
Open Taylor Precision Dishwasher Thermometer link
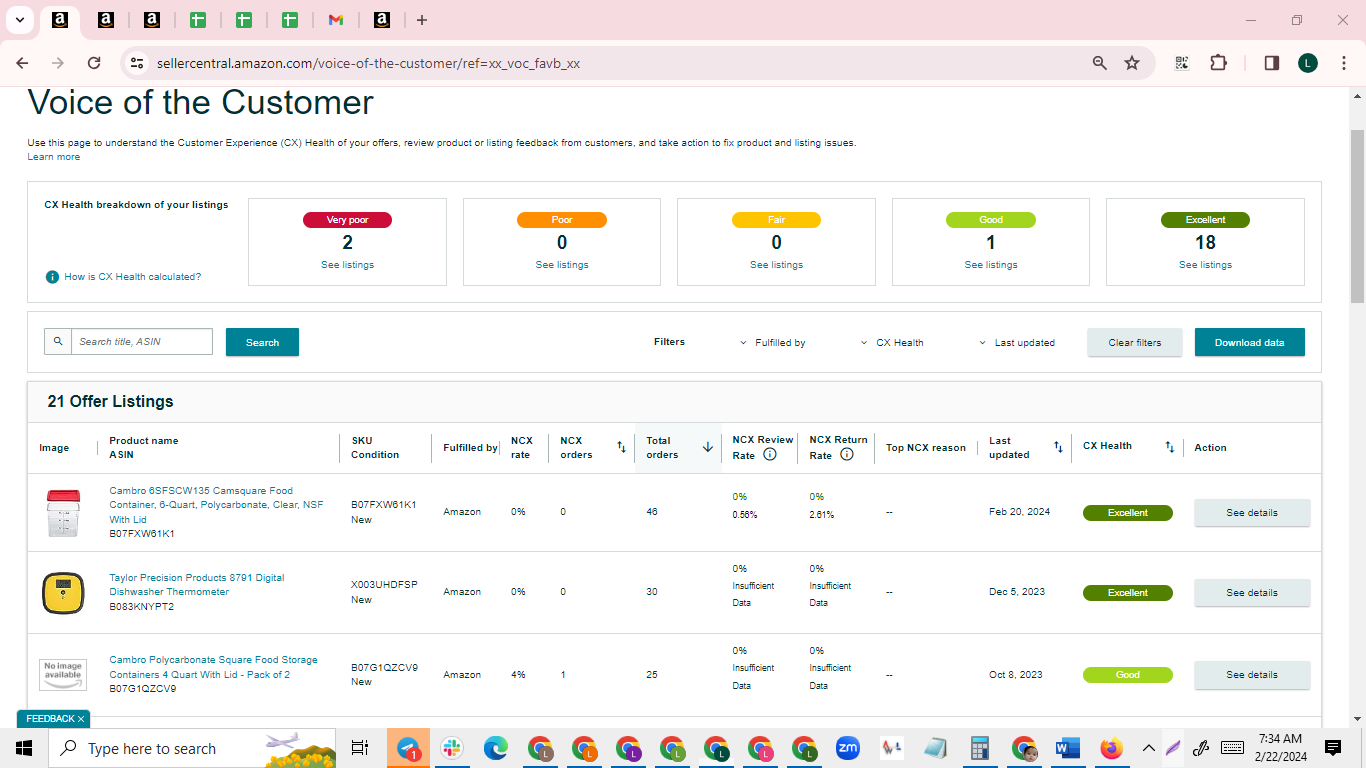[x=197, y=585]
